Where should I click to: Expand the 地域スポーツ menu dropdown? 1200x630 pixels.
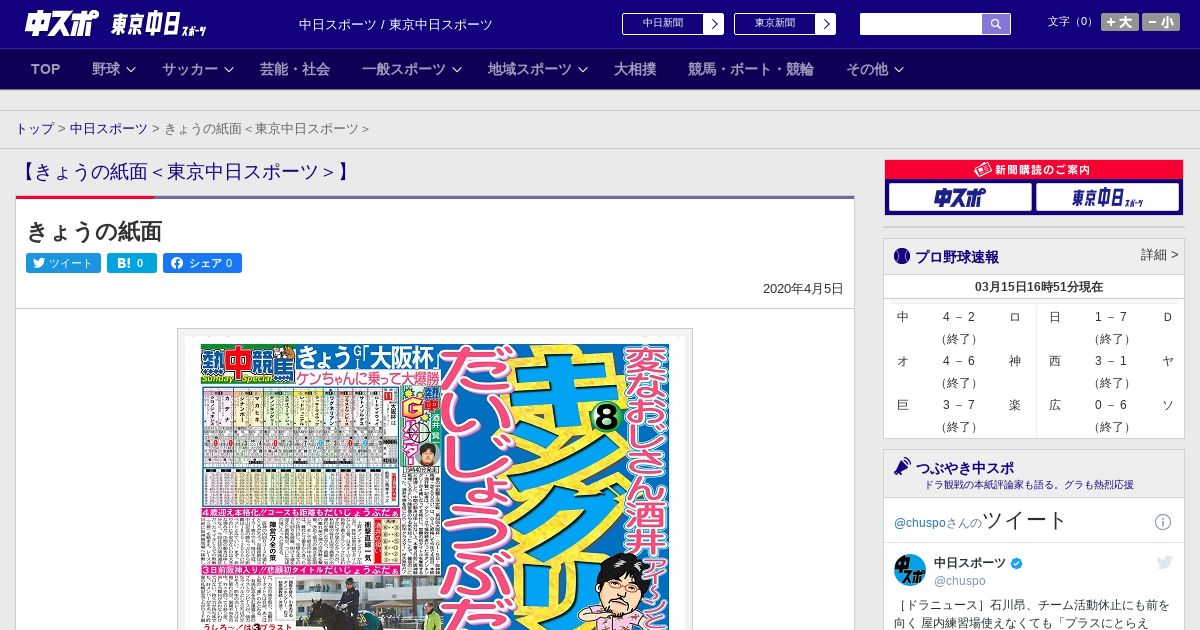[x=537, y=69]
